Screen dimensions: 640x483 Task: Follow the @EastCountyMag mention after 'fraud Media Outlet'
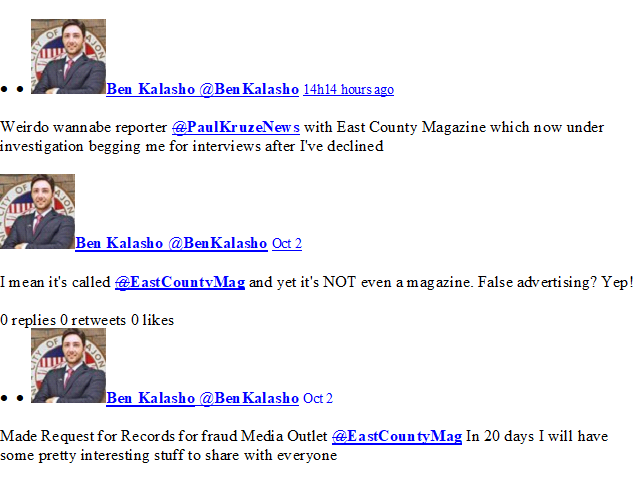[397, 436]
